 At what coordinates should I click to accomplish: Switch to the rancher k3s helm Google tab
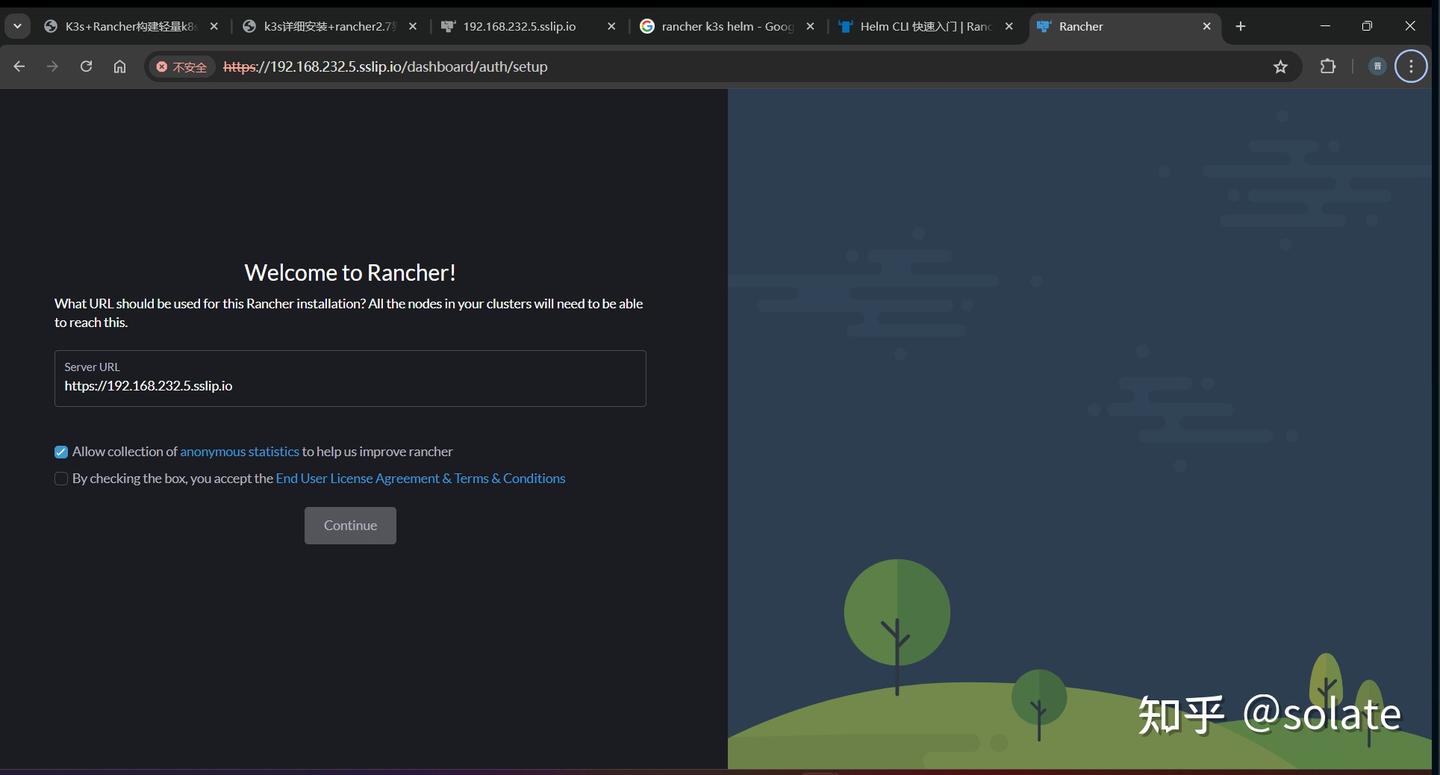(727, 26)
